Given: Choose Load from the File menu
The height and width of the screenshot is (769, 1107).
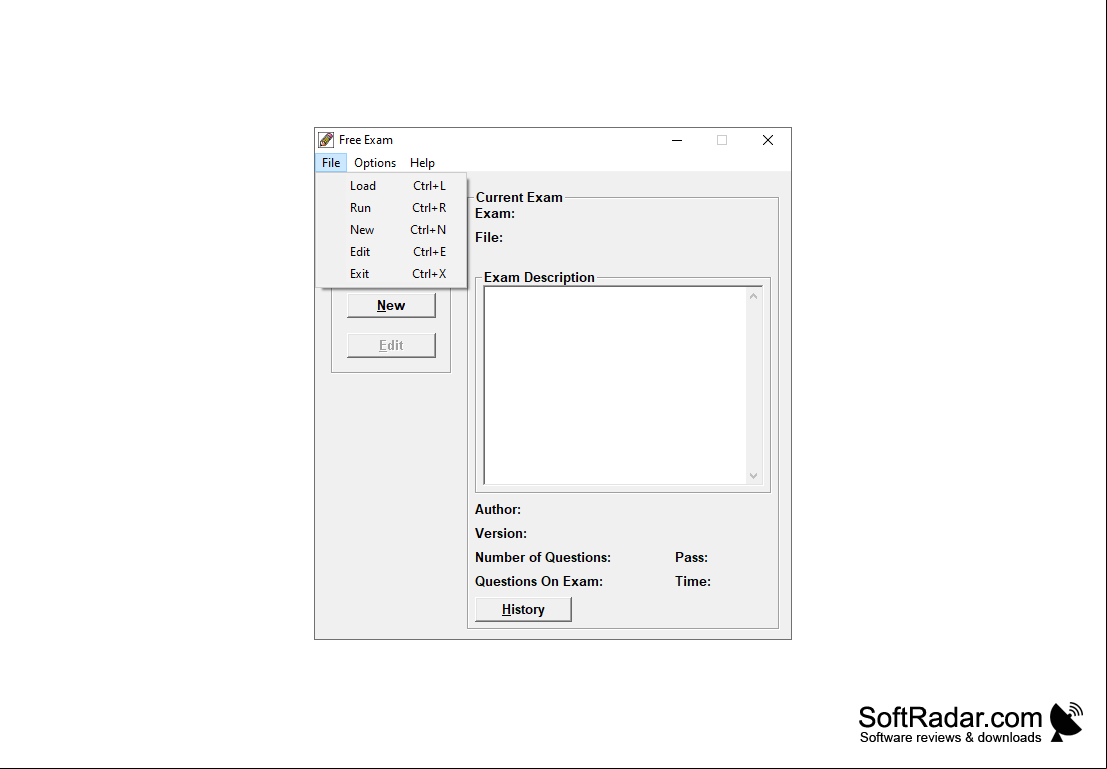Looking at the screenshot, I should 391,186.
